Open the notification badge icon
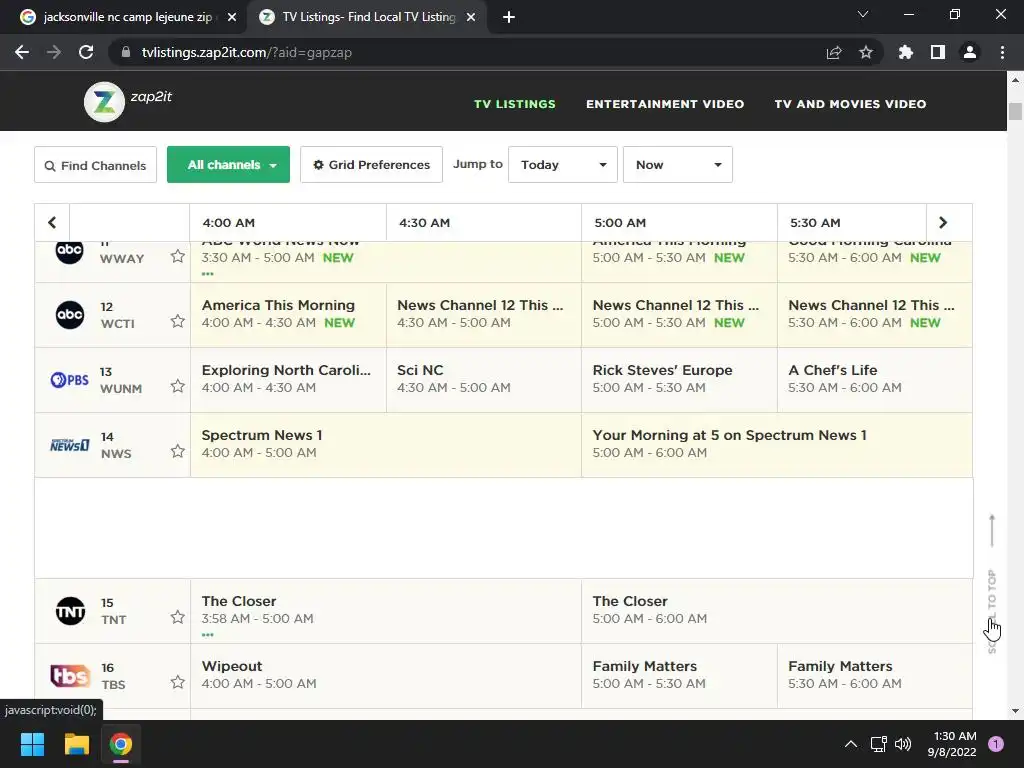 996,744
